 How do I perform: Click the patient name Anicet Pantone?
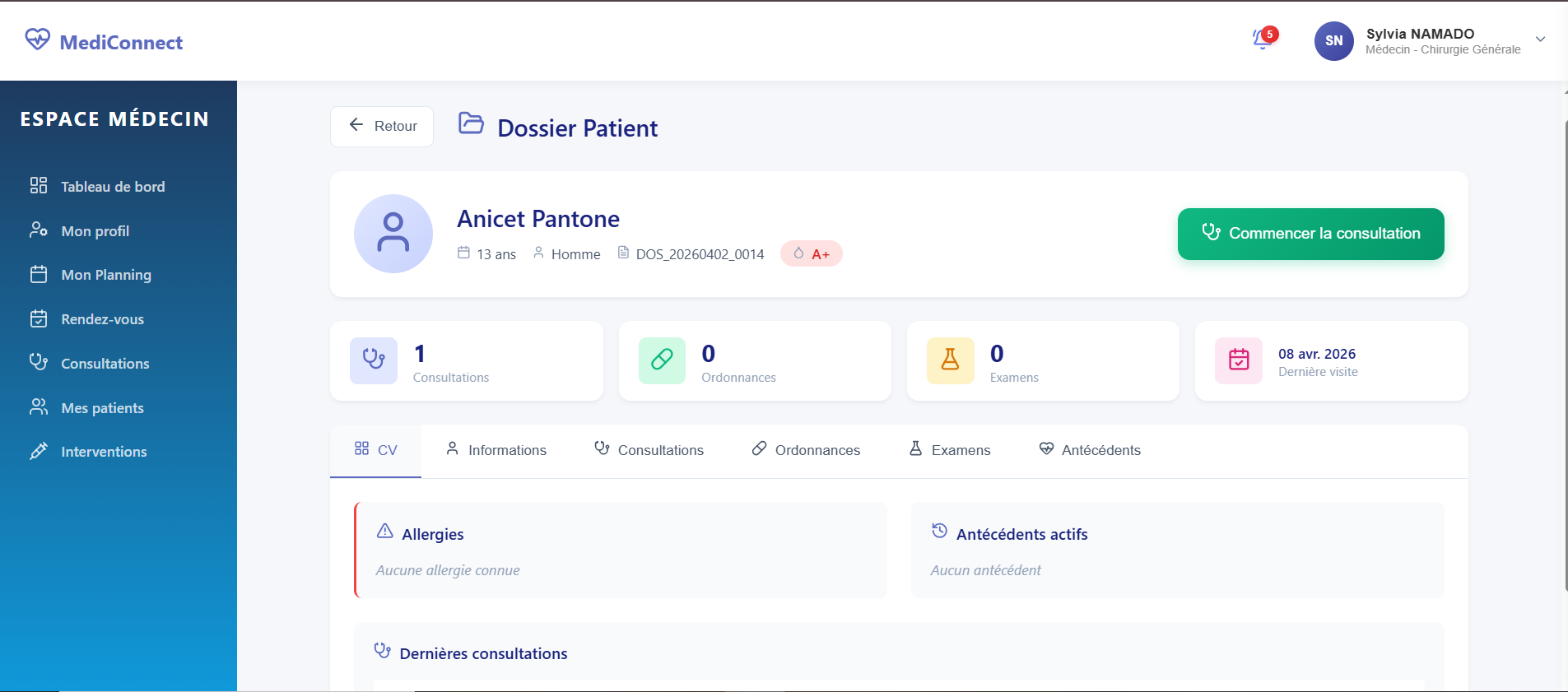(538, 219)
